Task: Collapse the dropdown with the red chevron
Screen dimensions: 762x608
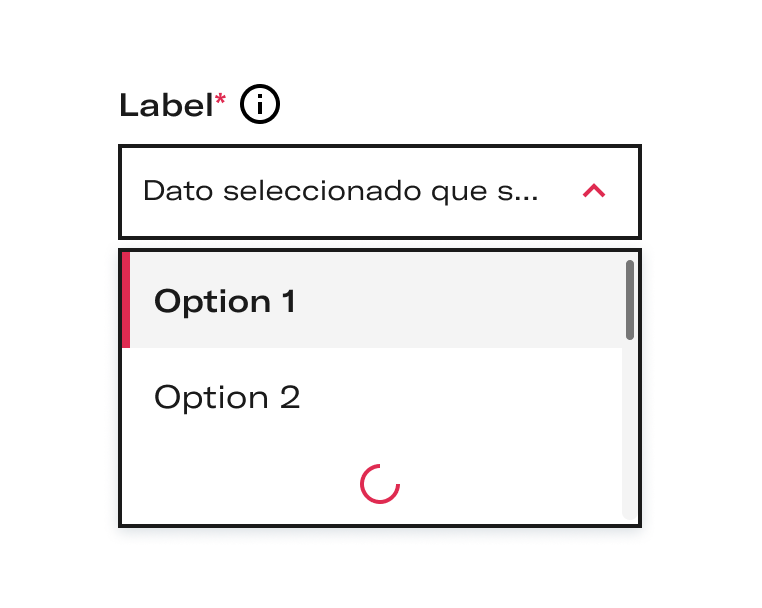Action: (594, 191)
